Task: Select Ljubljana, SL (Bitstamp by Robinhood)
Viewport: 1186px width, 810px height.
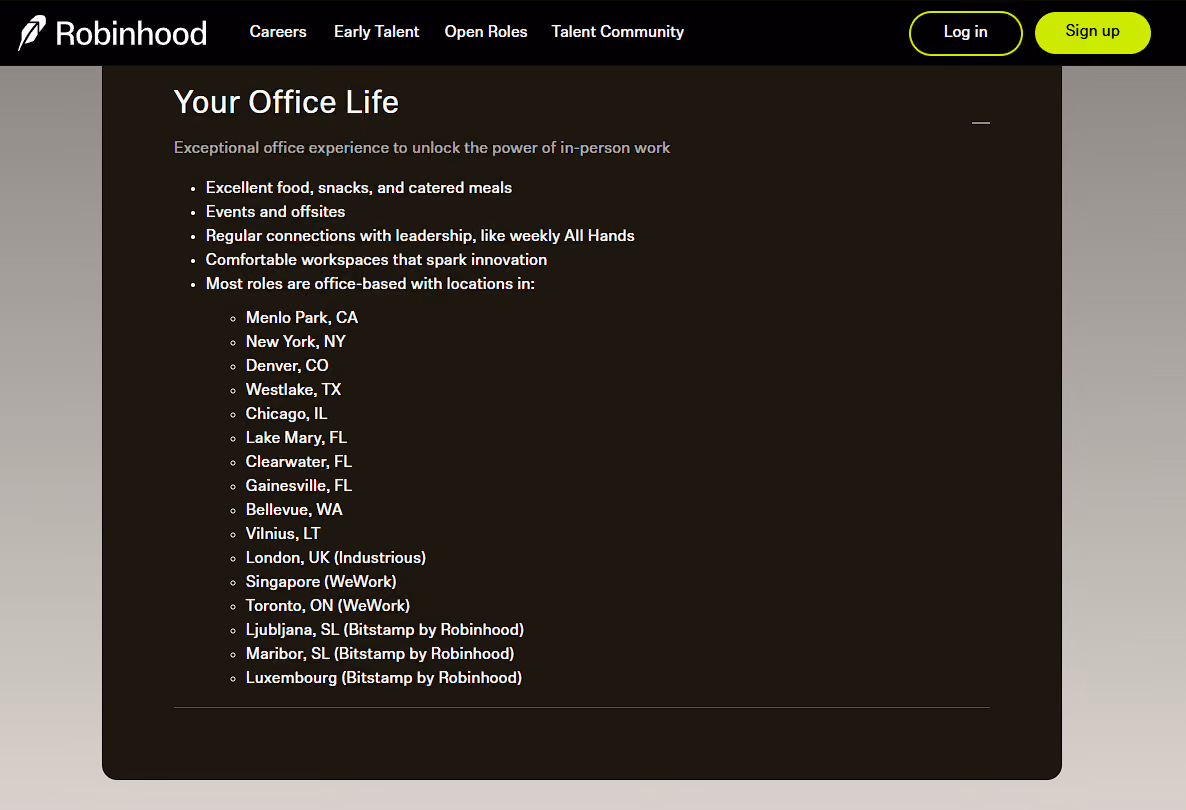Action: [385, 630]
